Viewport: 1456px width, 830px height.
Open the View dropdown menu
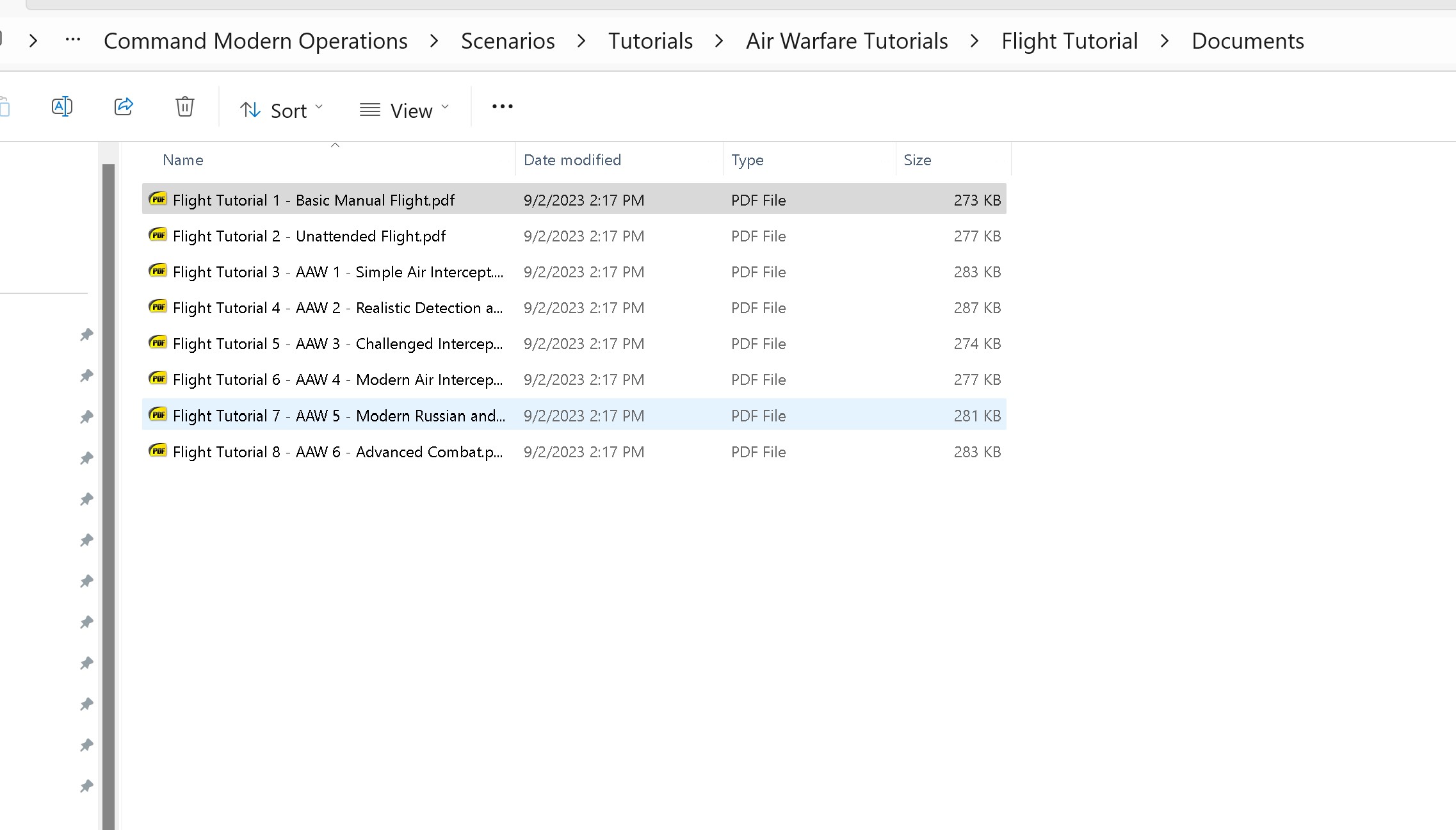click(404, 110)
